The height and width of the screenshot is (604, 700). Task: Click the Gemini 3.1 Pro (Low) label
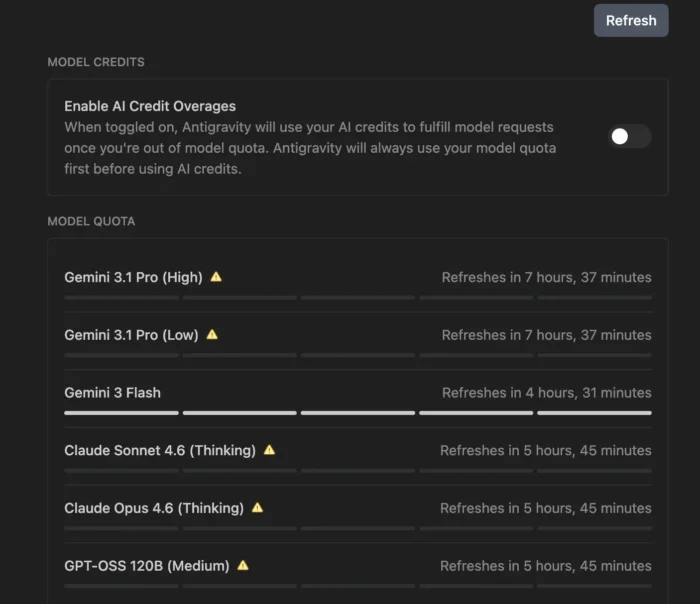[131, 335]
